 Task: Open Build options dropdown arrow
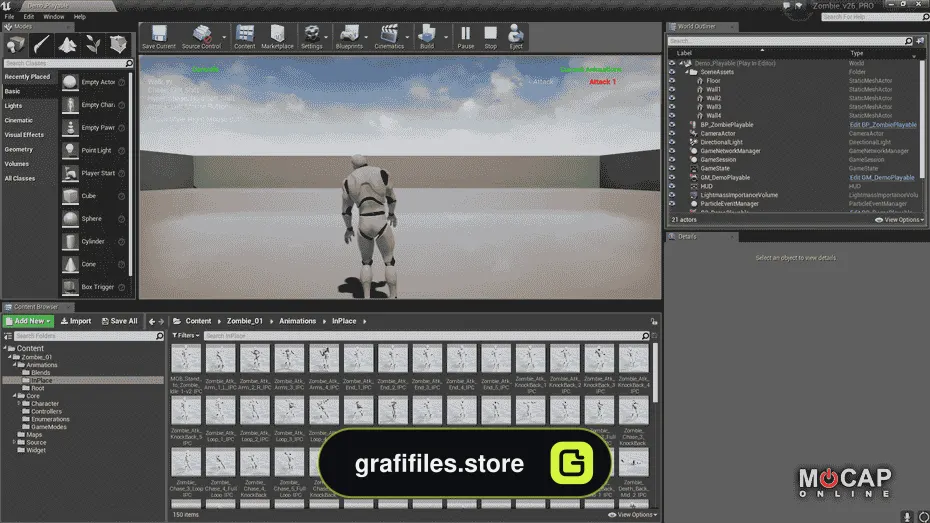coord(446,37)
